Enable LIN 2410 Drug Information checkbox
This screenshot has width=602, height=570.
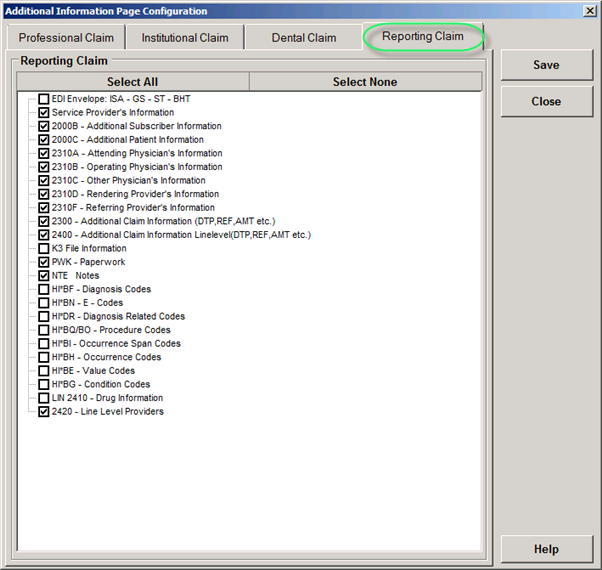click(44, 398)
